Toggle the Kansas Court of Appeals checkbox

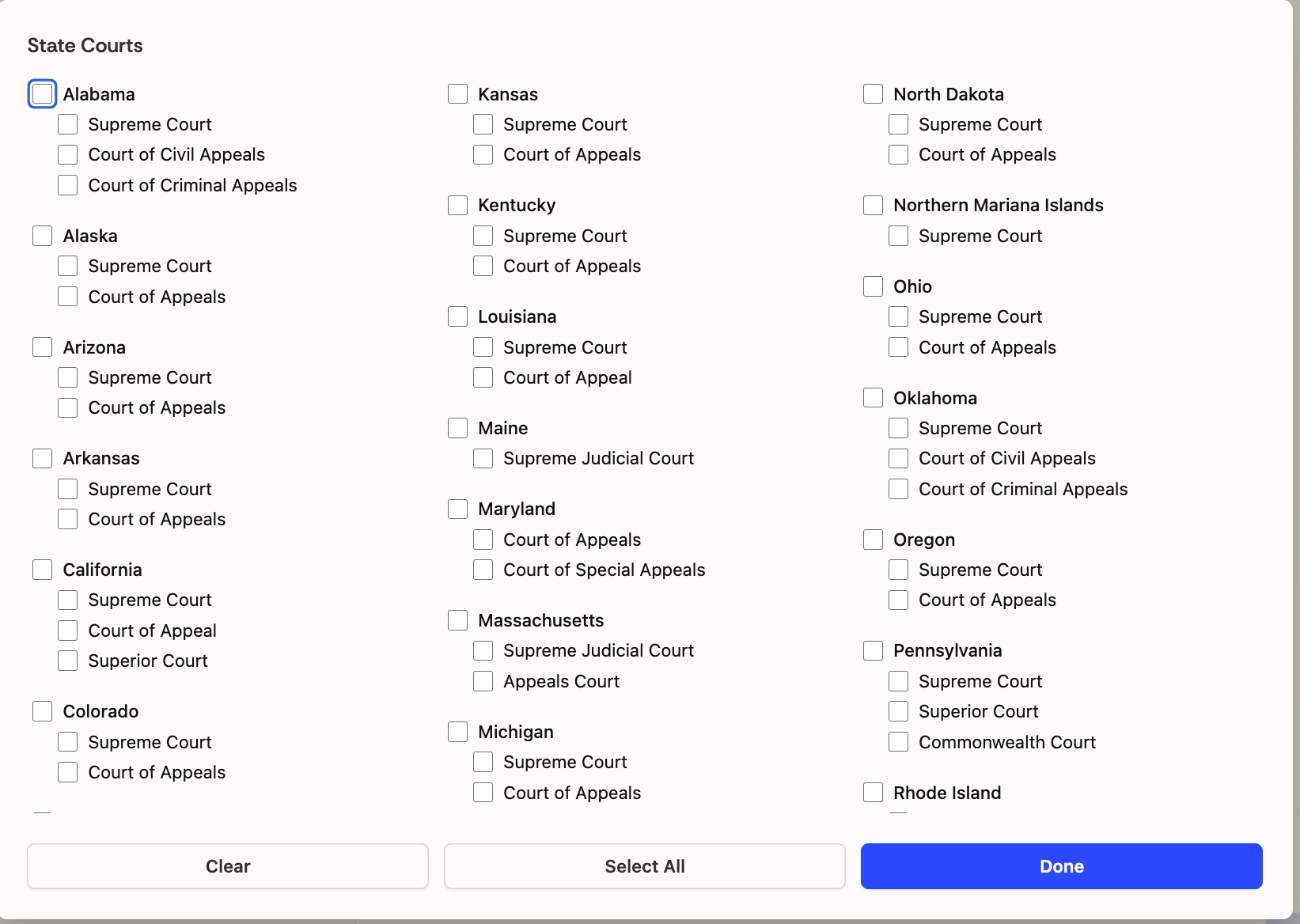tap(483, 154)
